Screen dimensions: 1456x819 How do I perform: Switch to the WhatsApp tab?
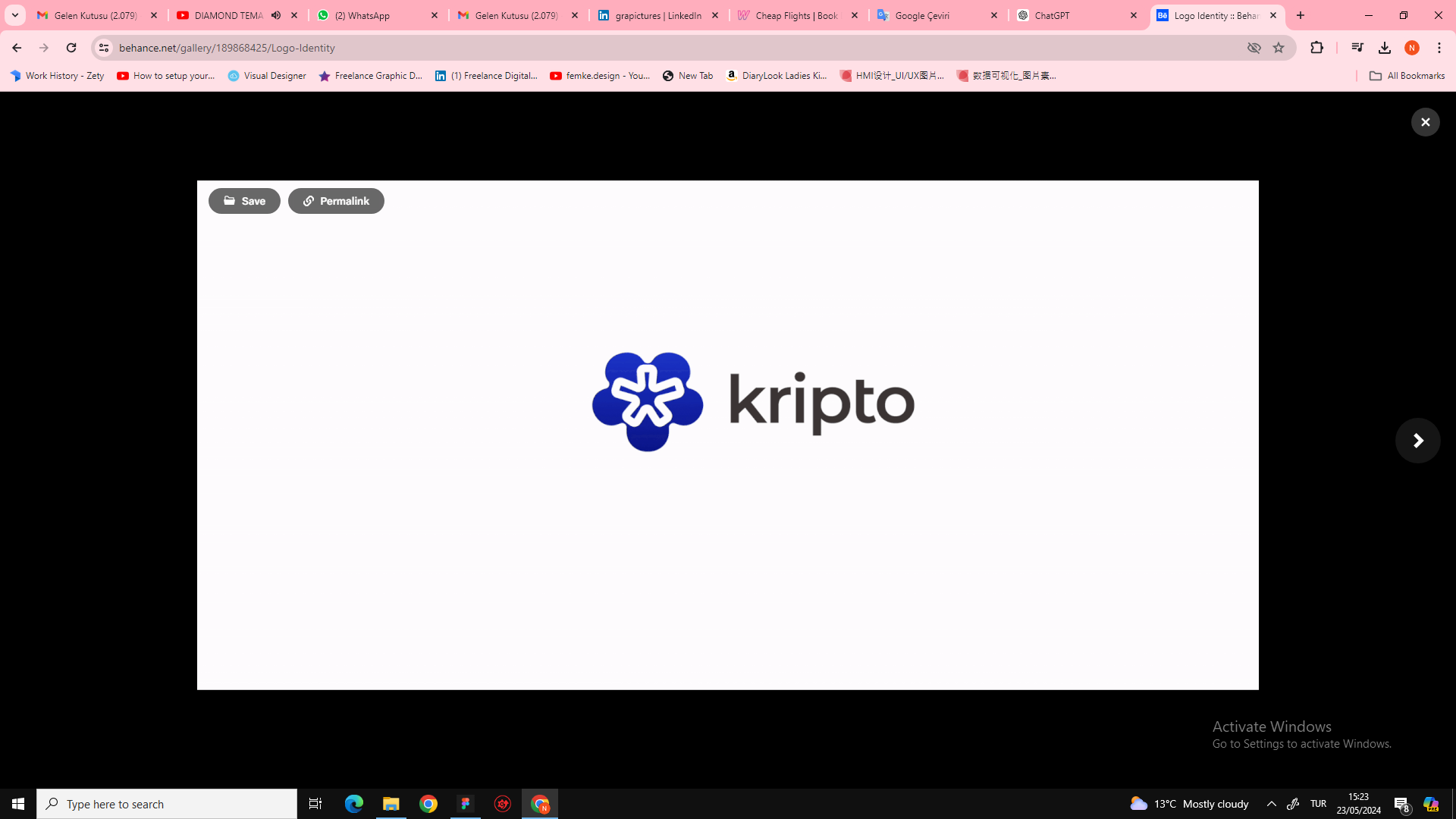pos(370,15)
